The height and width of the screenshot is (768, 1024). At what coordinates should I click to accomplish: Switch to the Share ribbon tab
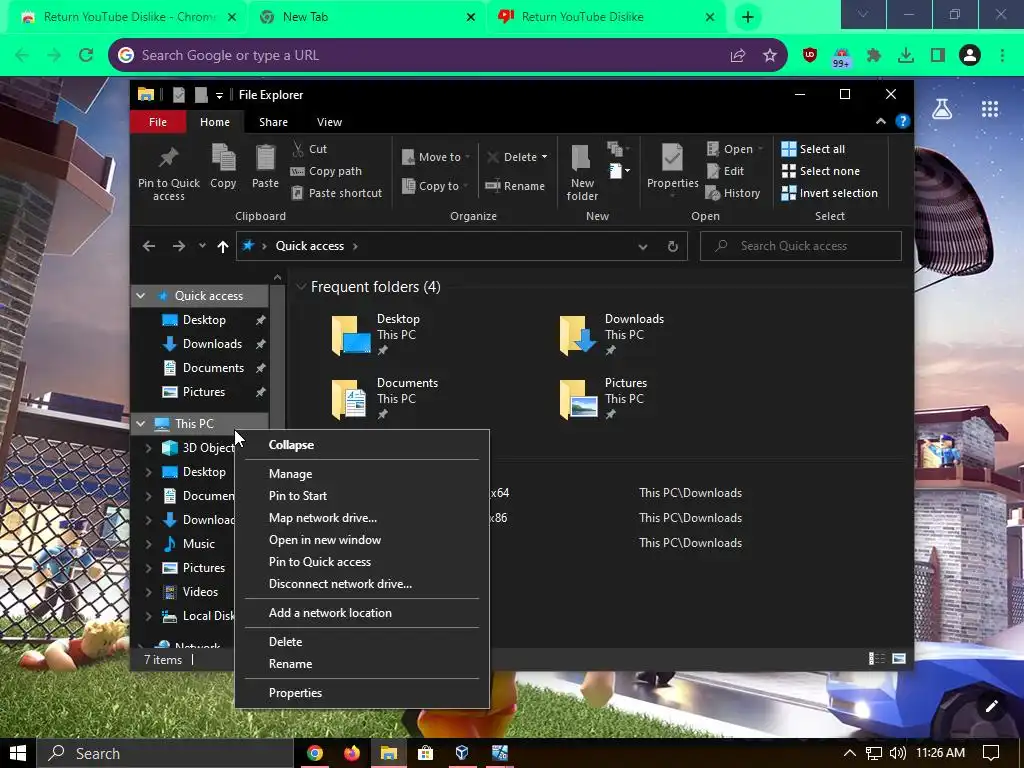[273, 122]
